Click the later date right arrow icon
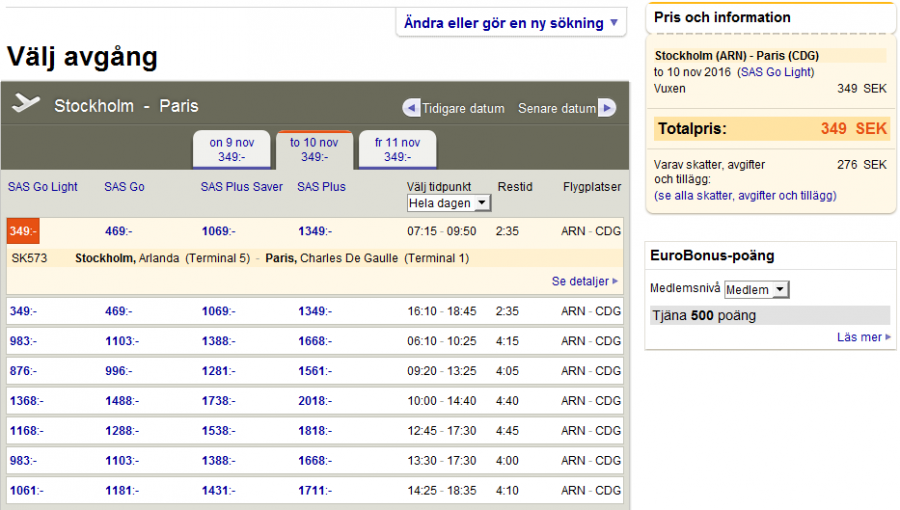Screen dimensions: 900x510 (x=607, y=108)
